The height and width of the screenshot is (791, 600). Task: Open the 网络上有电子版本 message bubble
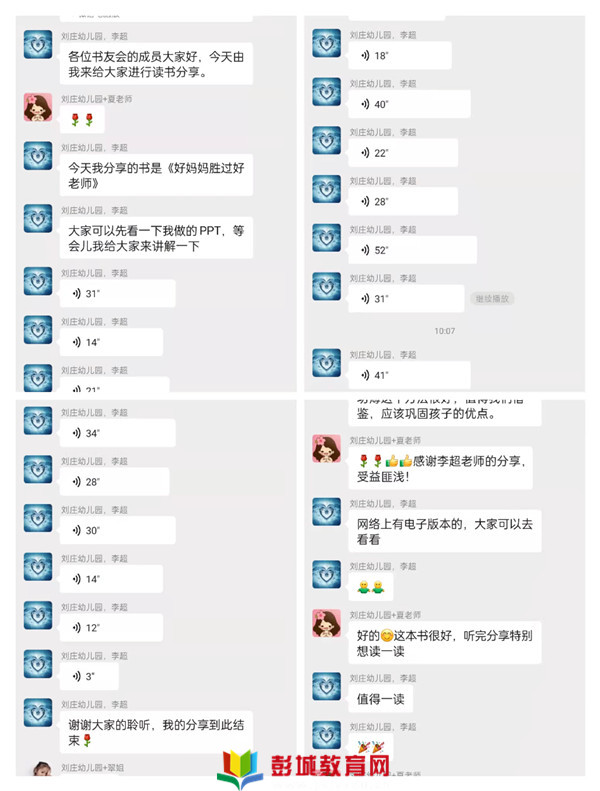[x=445, y=531]
